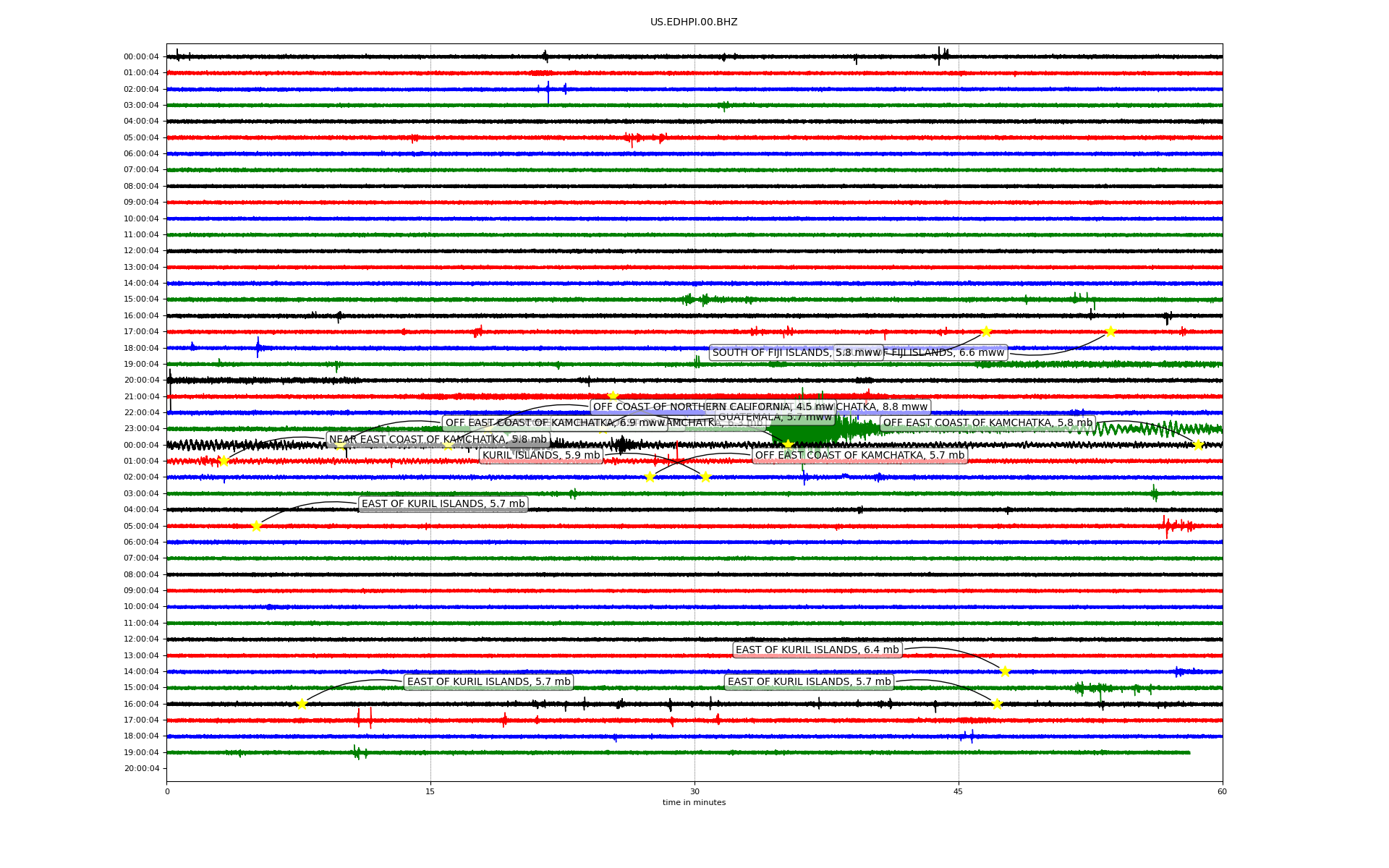Click the 23:00:04 trace time label

pos(141,429)
